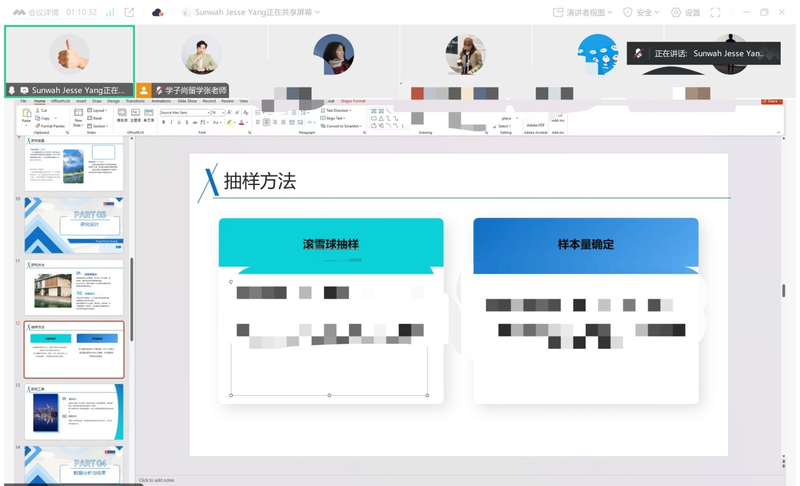Toggle Italic formatting
Viewport: 800px width, 486px height.
click(x=171, y=122)
